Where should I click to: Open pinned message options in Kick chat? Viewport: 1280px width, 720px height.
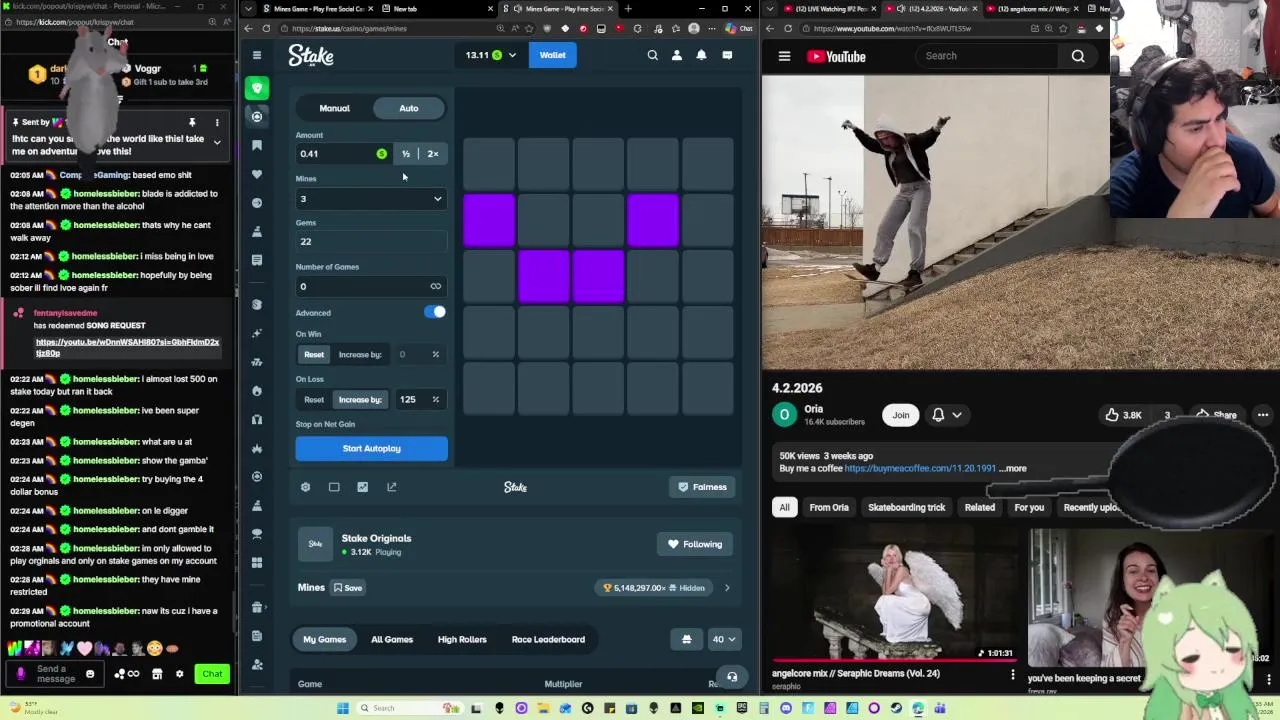(x=217, y=122)
